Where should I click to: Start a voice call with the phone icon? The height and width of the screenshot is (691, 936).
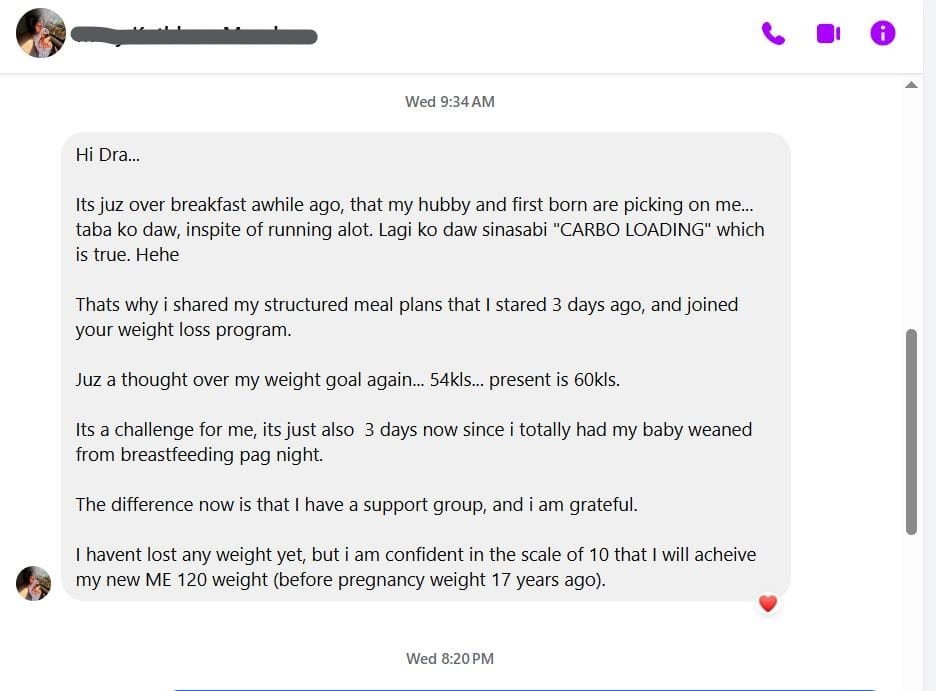[773, 33]
